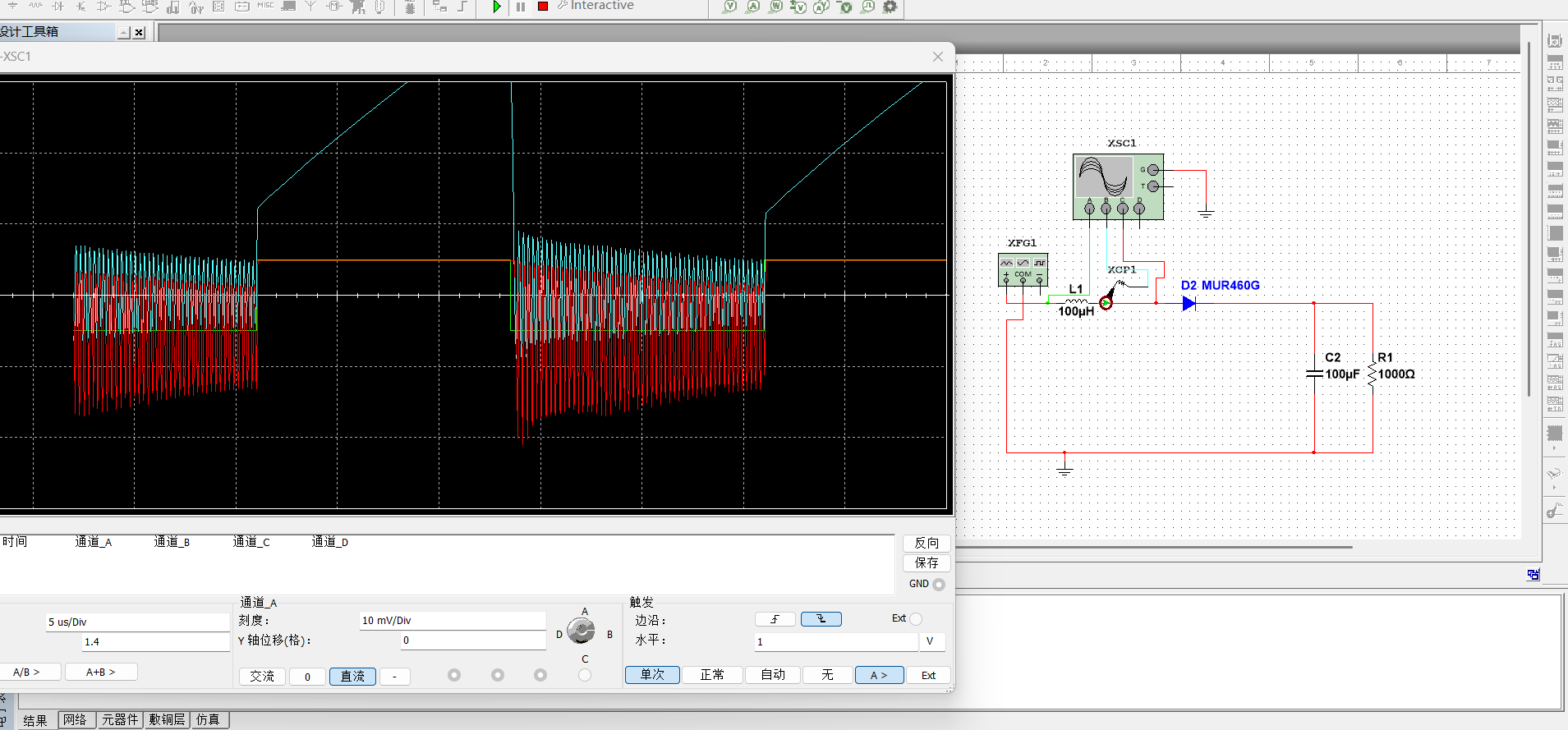Viewport: 1568px width, 730px height.
Task: Click the Reverse (反向) button
Action: coord(927,543)
